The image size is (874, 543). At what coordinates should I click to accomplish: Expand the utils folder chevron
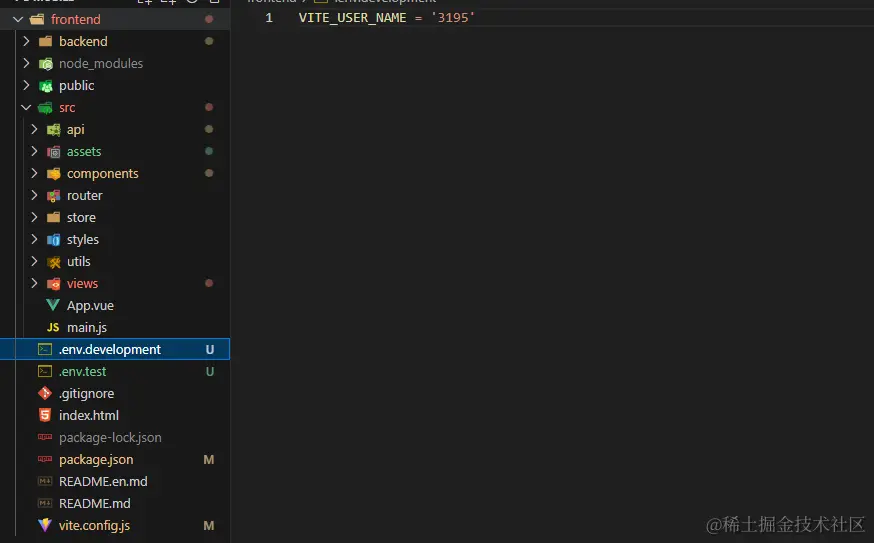pyautogui.click(x=34, y=261)
